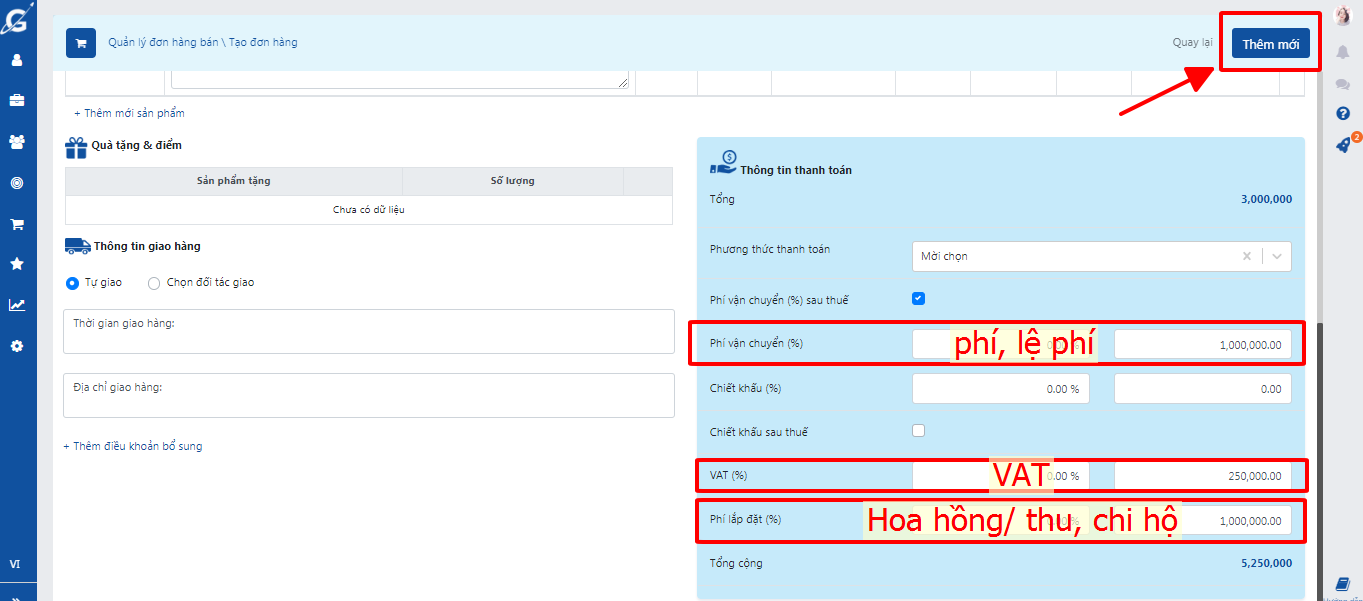Open the settings gear sidebar icon
The width and height of the screenshot is (1363, 601).
pyautogui.click(x=17, y=346)
